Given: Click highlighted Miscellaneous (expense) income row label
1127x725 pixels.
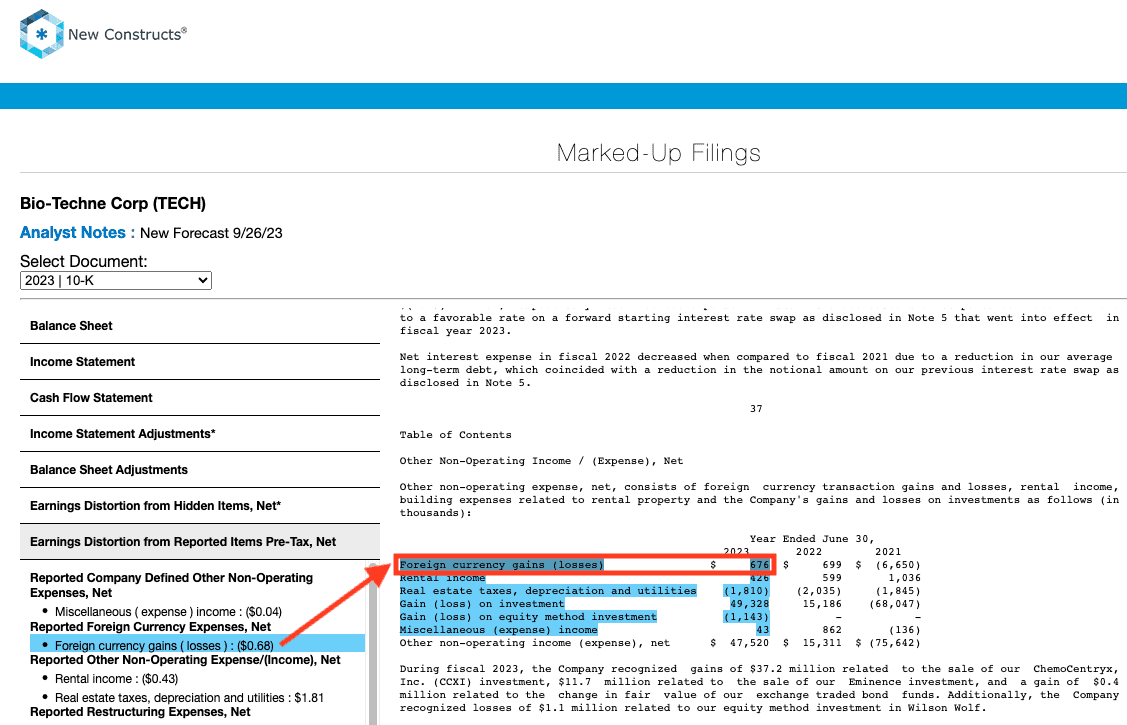Looking at the screenshot, I should tap(498, 629).
